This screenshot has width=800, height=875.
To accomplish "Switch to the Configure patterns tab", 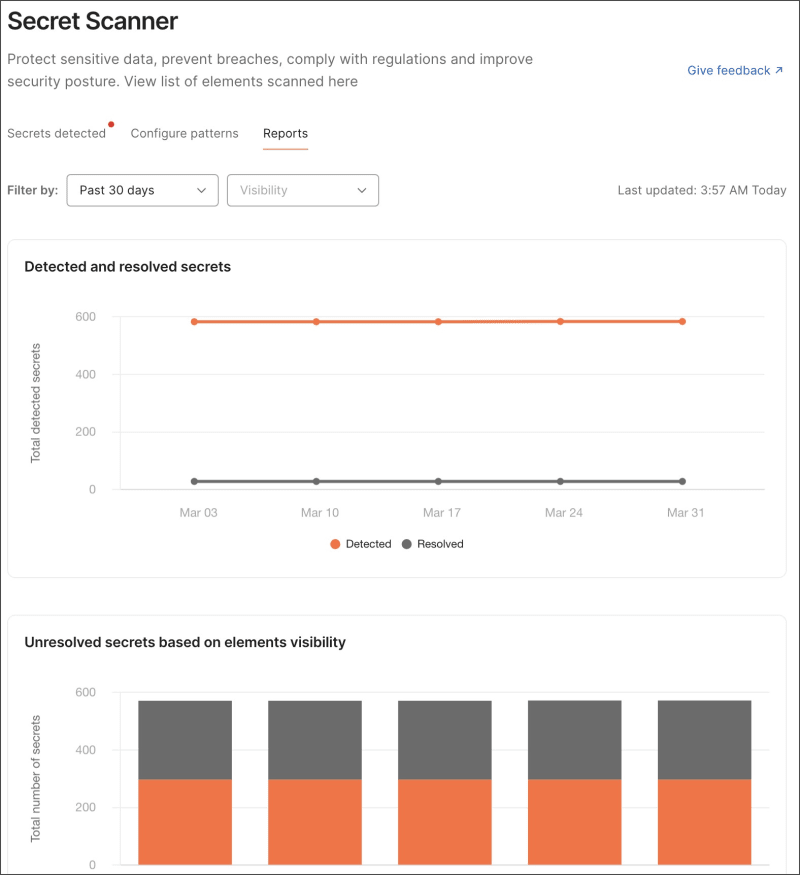I will (184, 132).
